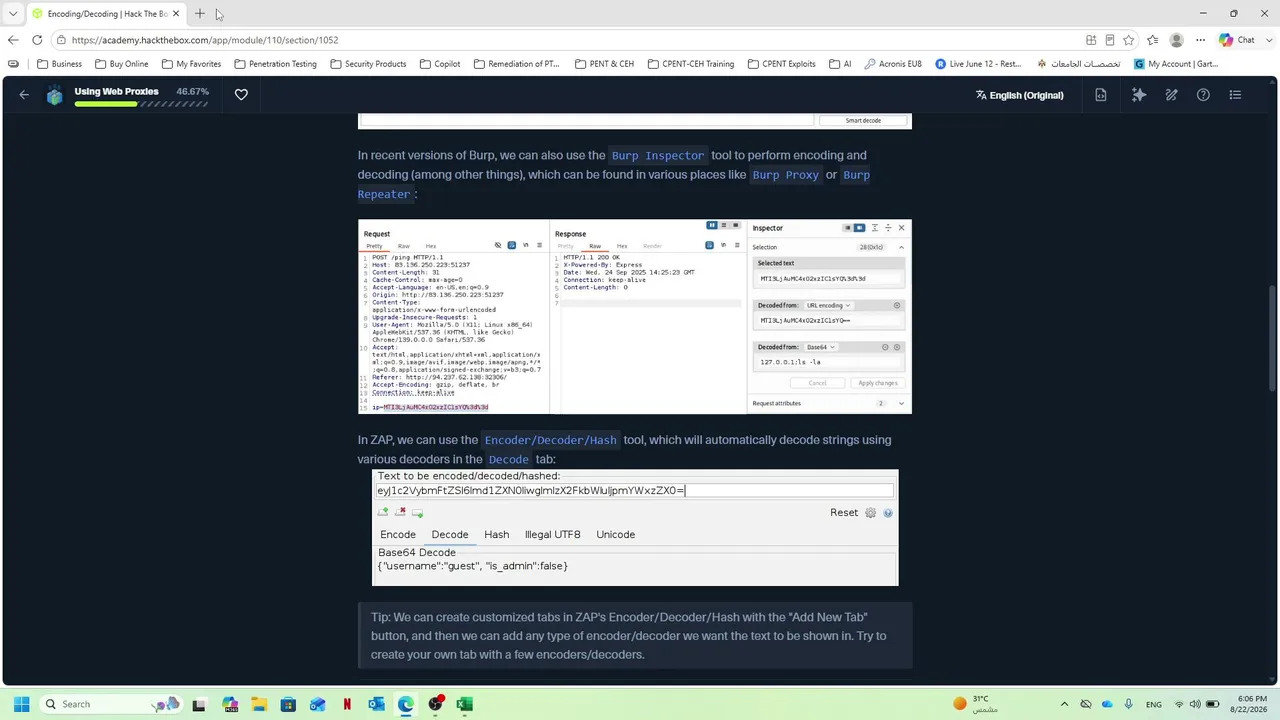1280x720 pixels.
Task: Open the My Favorites bookmarks folder
Action: point(190,64)
